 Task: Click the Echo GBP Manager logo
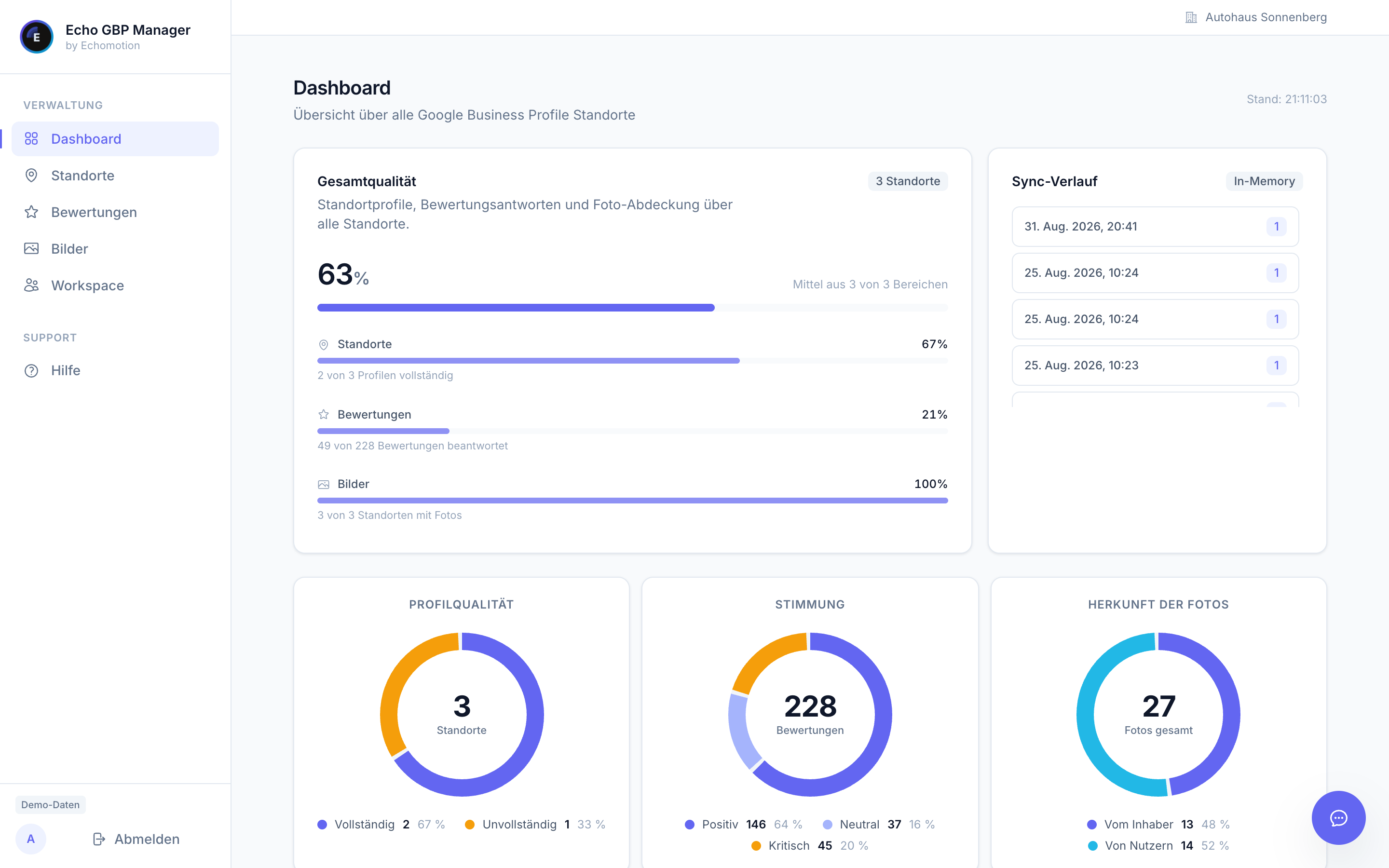[37, 37]
